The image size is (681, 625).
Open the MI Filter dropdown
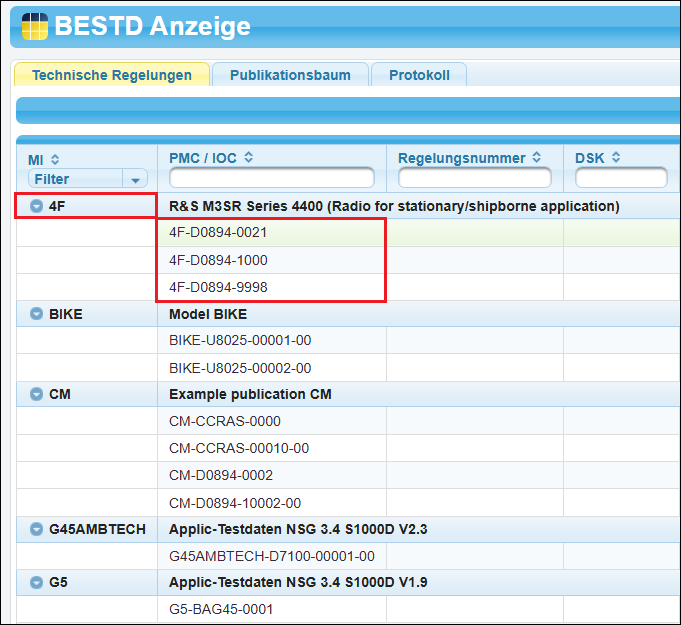88,179
